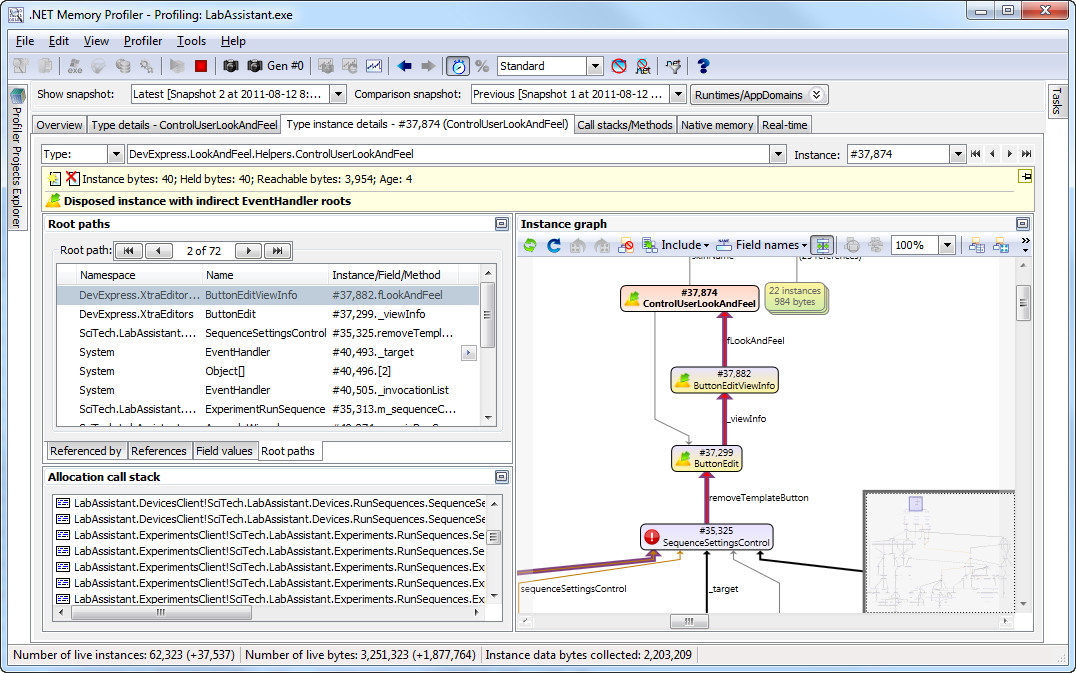Select the #35,325 SequenceSettingsControl graph node
Image resolution: width=1076 pixels, height=673 pixels.
click(x=707, y=536)
